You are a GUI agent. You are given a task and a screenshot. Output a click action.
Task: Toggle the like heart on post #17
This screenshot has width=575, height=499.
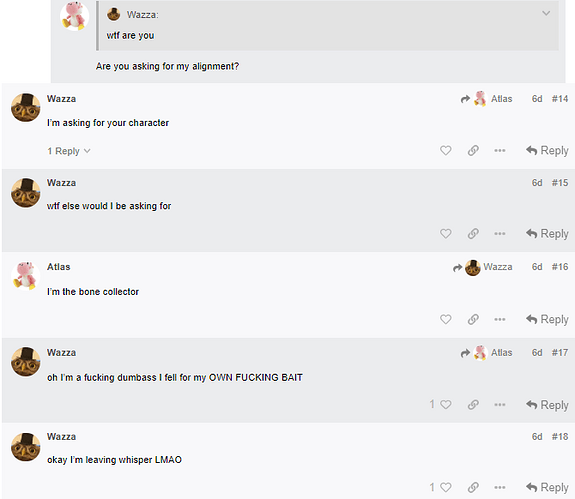446,404
